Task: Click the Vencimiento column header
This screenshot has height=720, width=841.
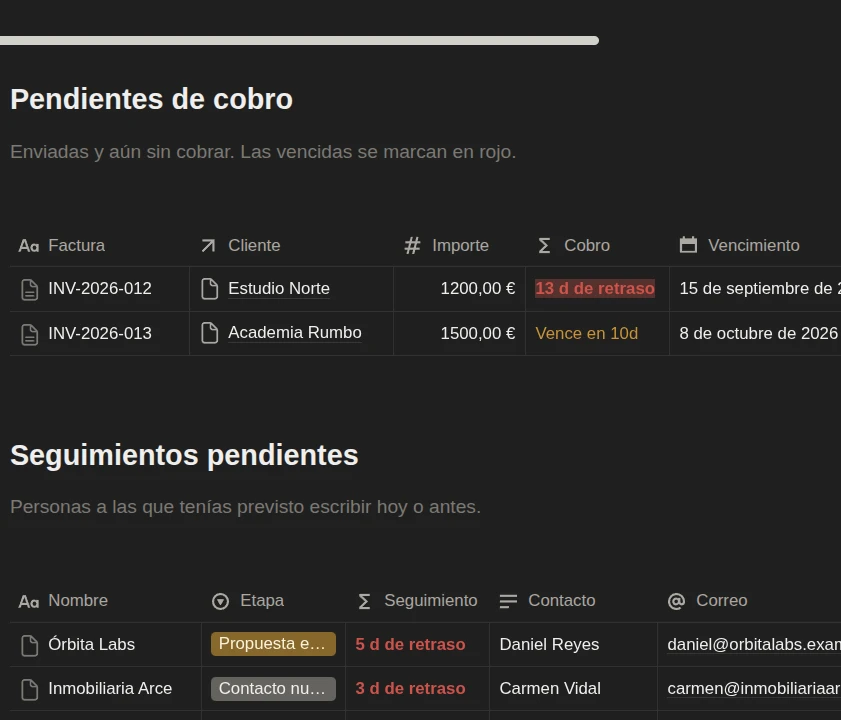Action: tap(755, 245)
